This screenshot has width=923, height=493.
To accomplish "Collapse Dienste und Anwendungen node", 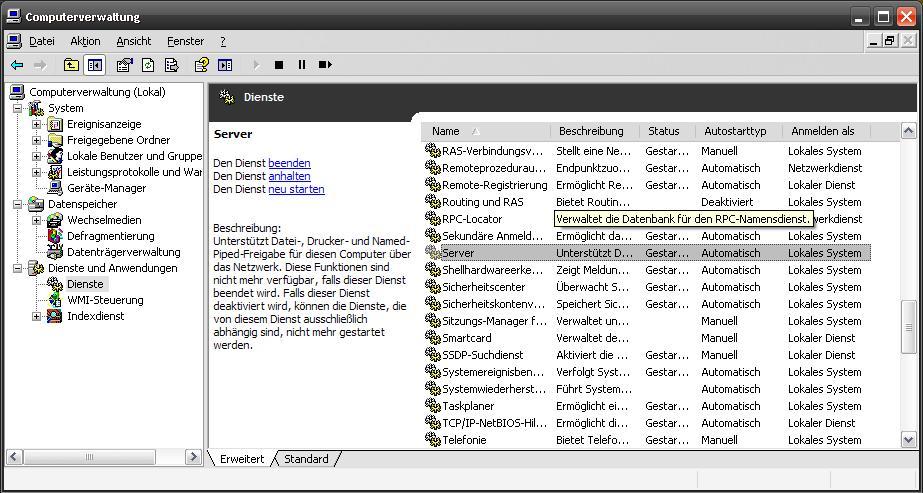I will [18, 268].
